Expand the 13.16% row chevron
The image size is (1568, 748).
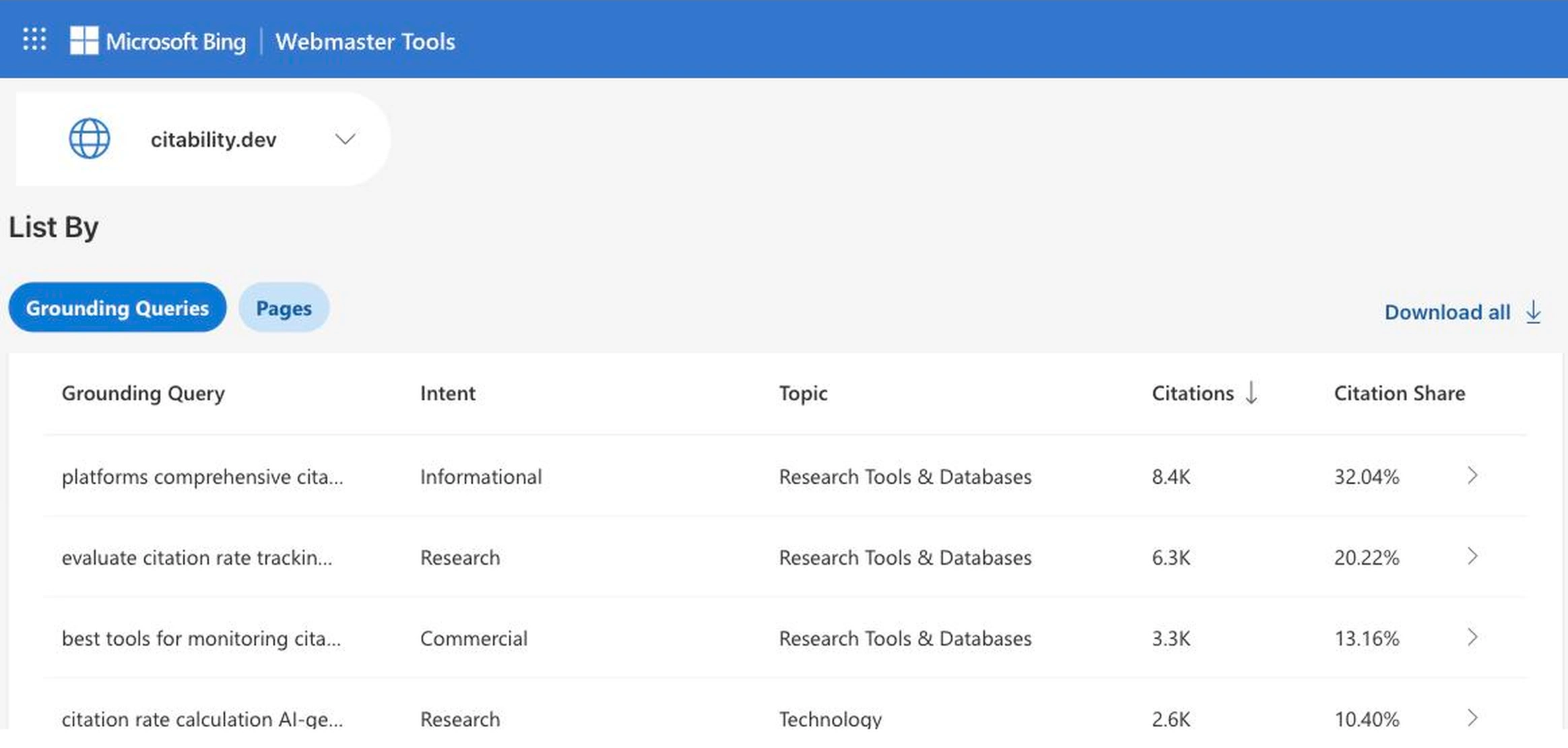coord(1472,637)
